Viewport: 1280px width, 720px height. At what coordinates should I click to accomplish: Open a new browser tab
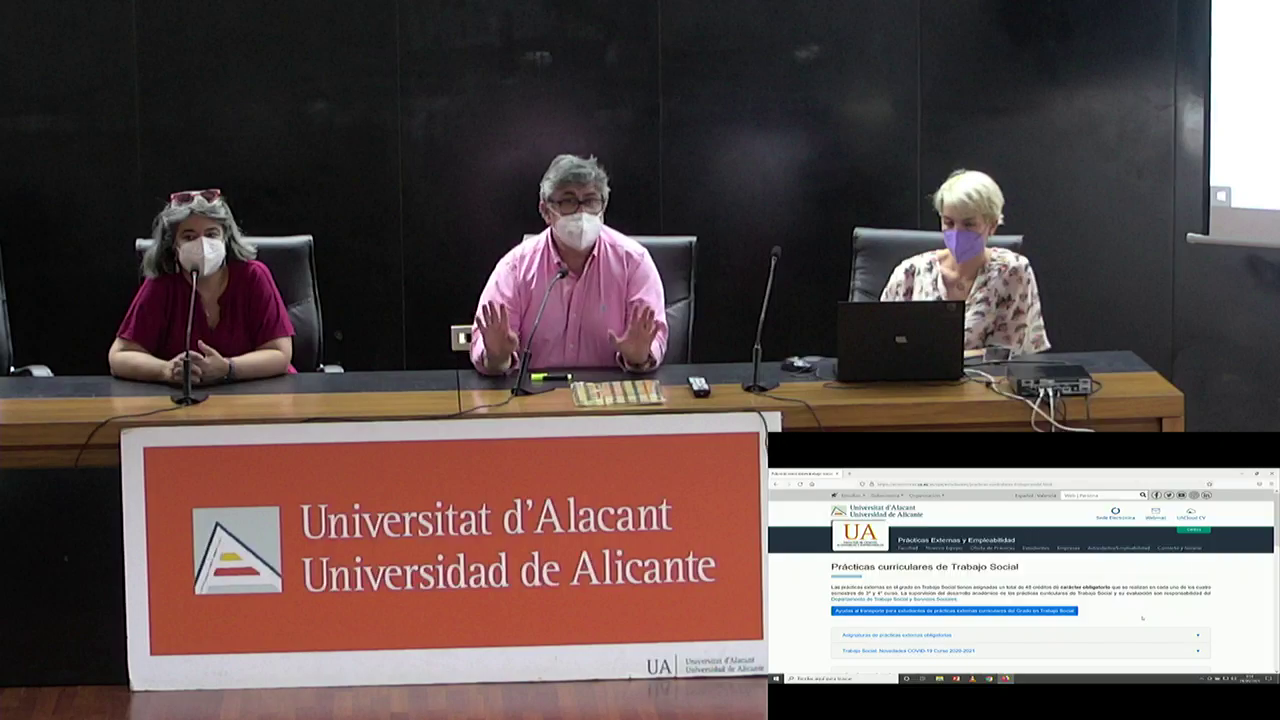point(849,473)
